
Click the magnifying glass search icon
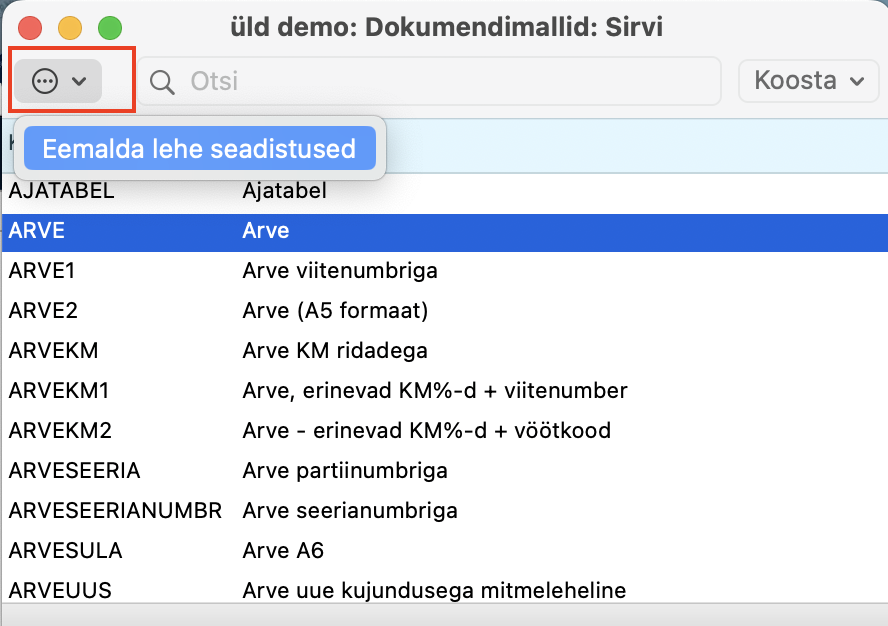pos(162,81)
